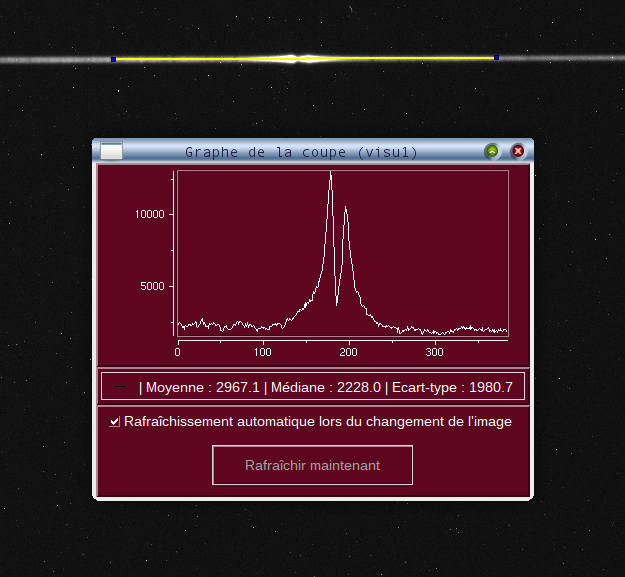
Task: Click the left blue handle of the cut line
Action: point(114,60)
